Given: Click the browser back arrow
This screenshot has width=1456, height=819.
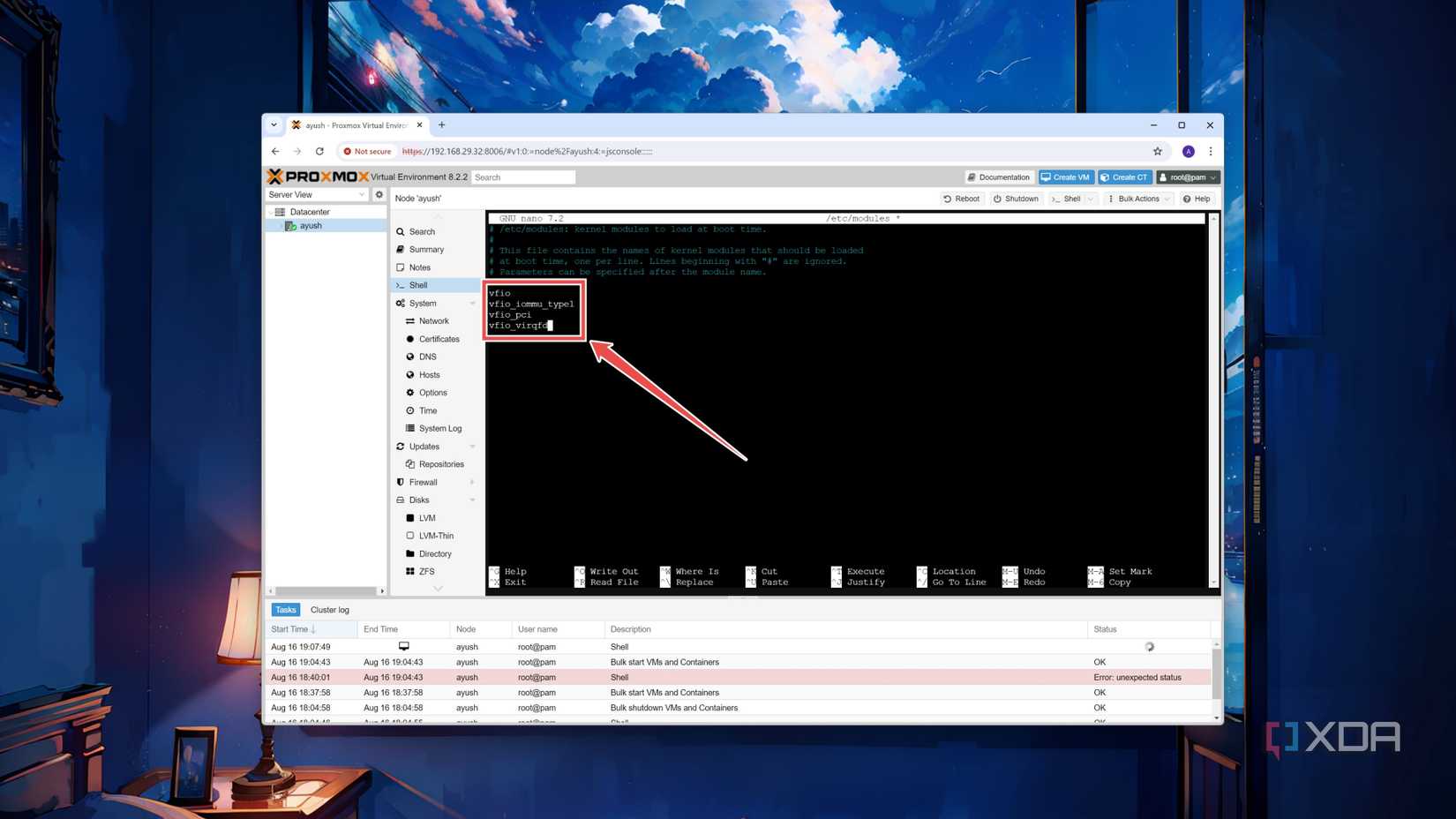Looking at the screenshot, I should (x=275, y=151).
